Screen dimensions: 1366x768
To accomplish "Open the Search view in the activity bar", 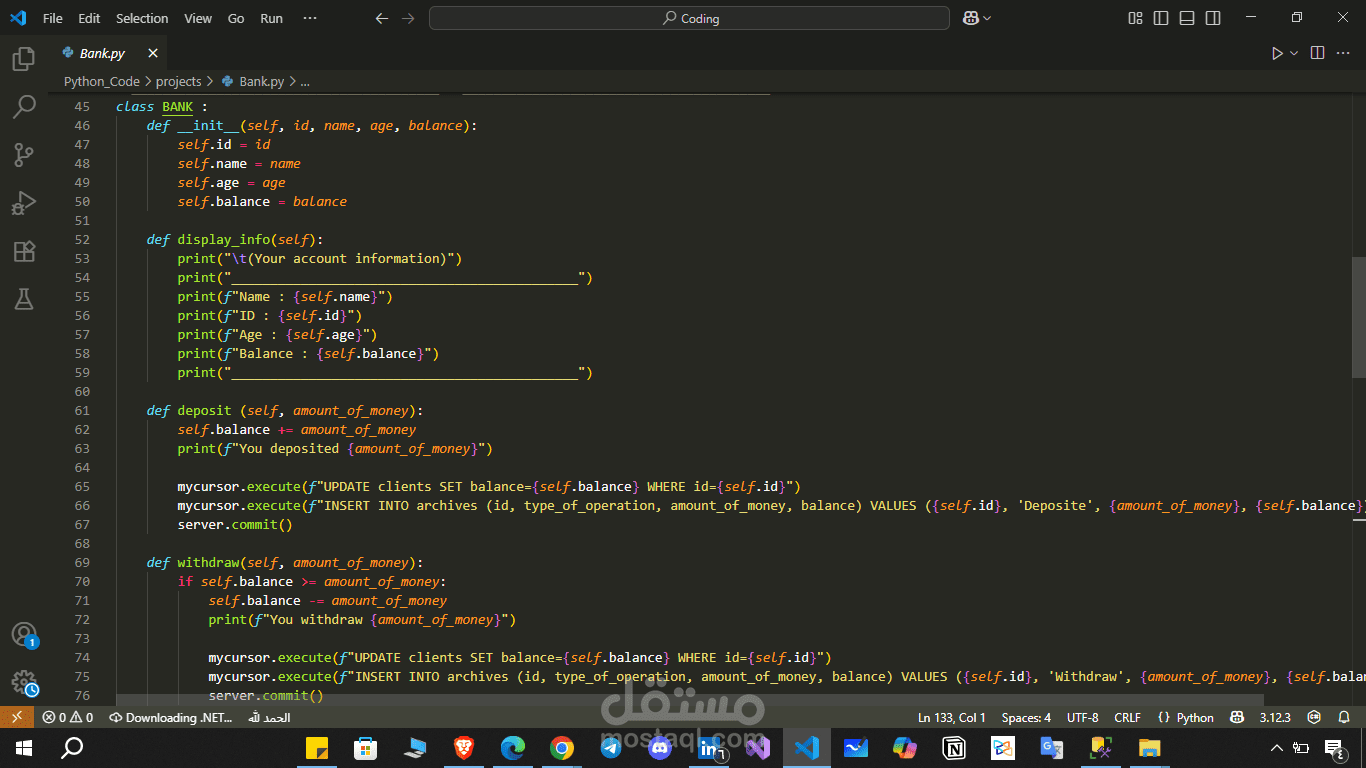I will point(24,106).
